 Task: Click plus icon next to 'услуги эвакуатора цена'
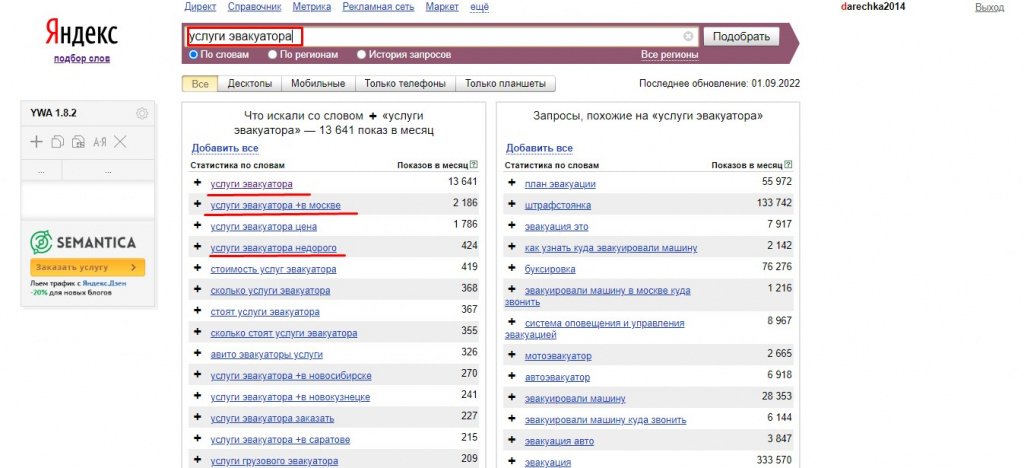(x=198, y=226)
